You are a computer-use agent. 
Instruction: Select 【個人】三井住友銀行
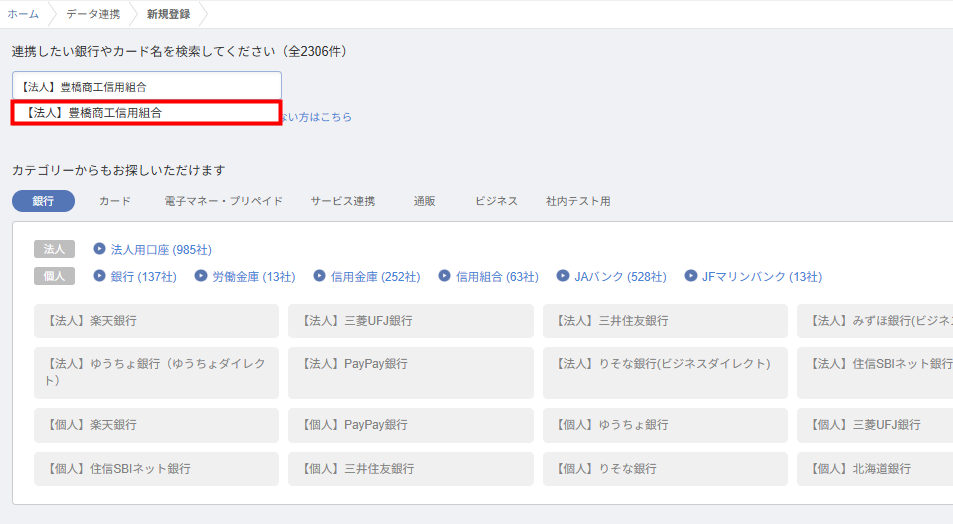point(411,469)
